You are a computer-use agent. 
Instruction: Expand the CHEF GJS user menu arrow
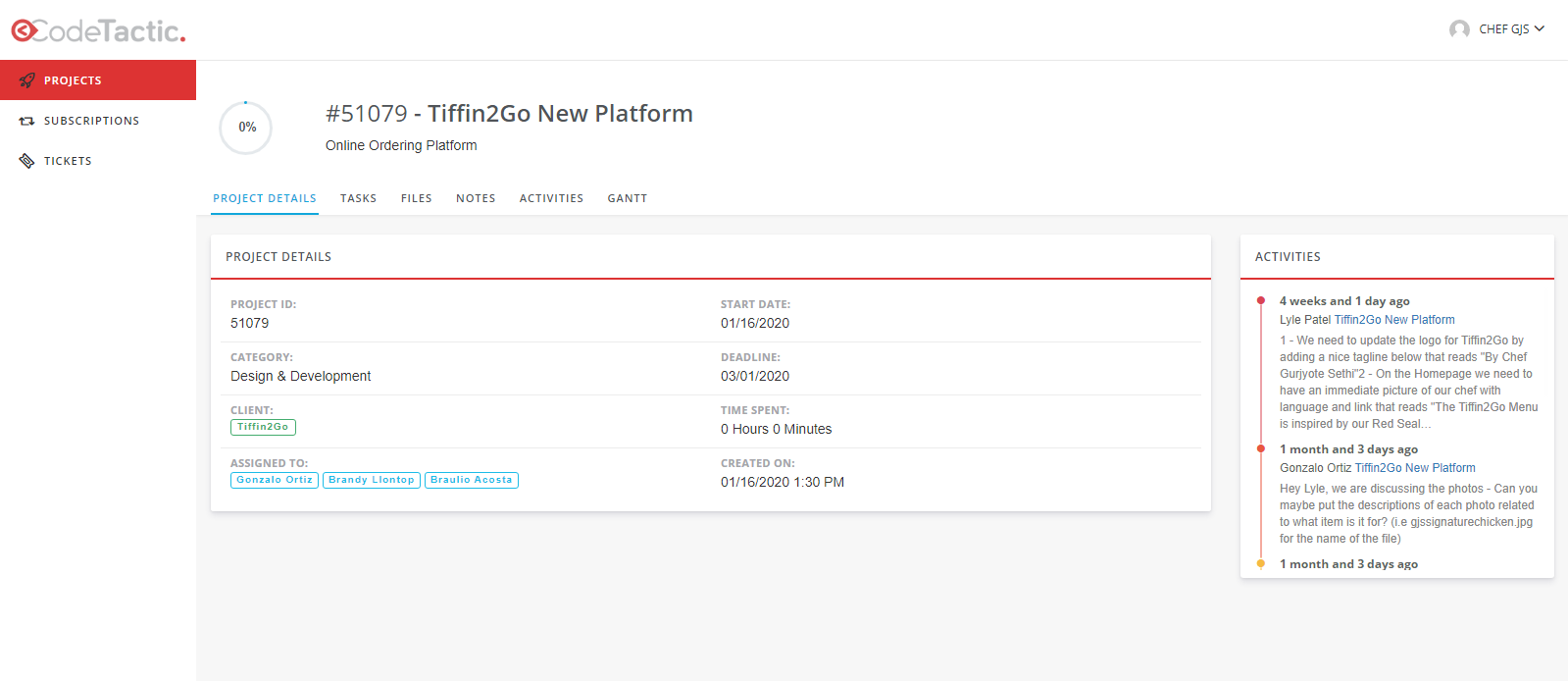pyautogui.click(x=1540, y=28)
